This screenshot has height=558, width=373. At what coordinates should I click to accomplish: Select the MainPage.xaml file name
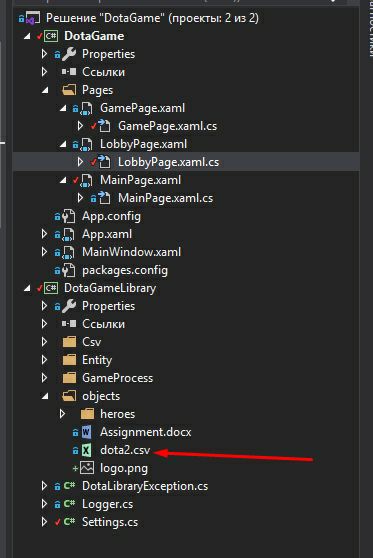[x=141, y=180]
